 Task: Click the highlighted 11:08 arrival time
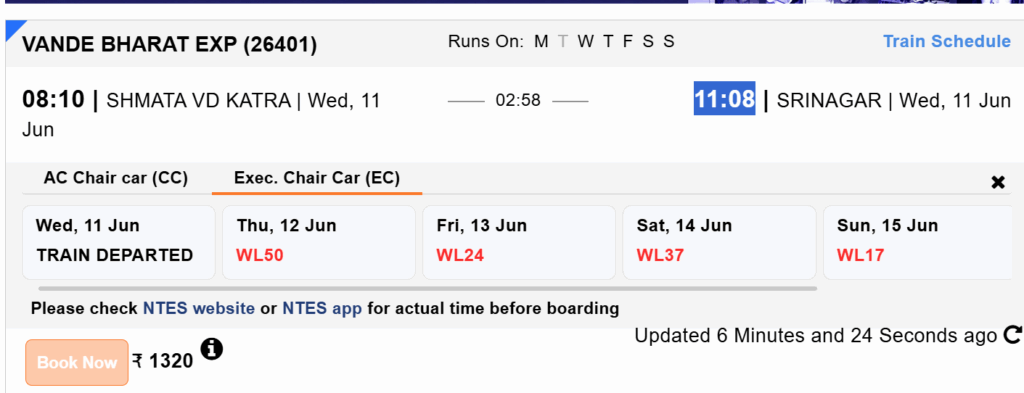724,99
